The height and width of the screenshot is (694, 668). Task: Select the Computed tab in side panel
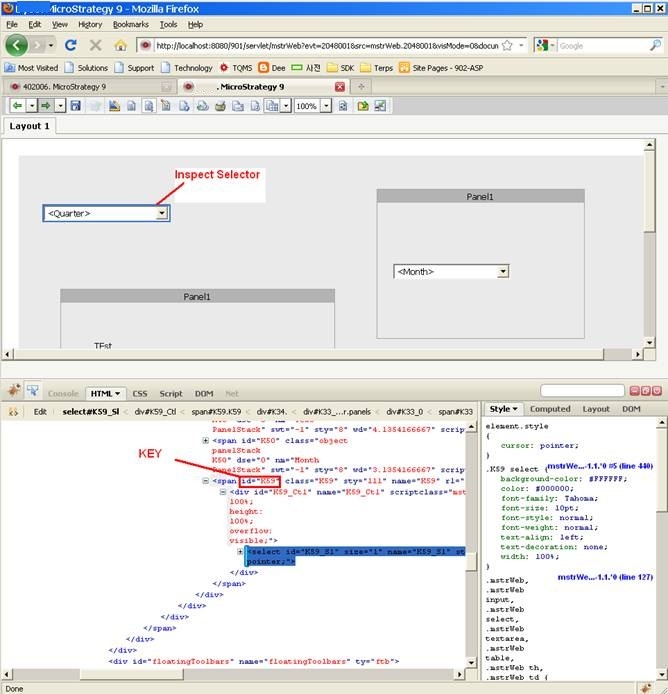[x=549, y=409]
